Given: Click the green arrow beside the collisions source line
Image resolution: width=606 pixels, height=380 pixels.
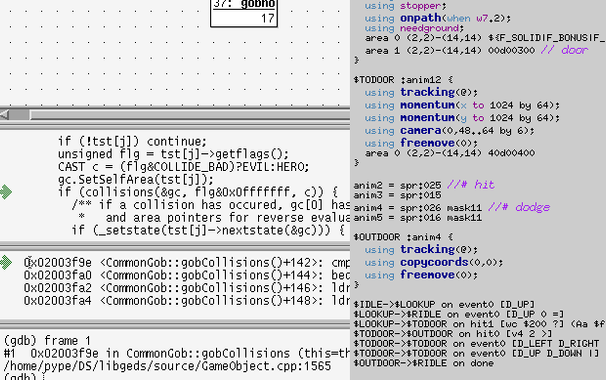Looking at the screenshot, I should click(x=6, y=192).
